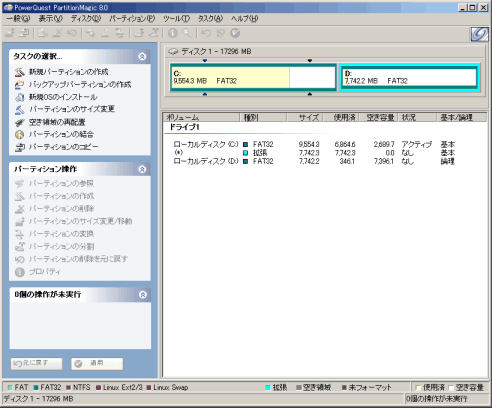492x408 pixels.
Task: Sort by the ボリューム column header
Action: tap(202, 117)
